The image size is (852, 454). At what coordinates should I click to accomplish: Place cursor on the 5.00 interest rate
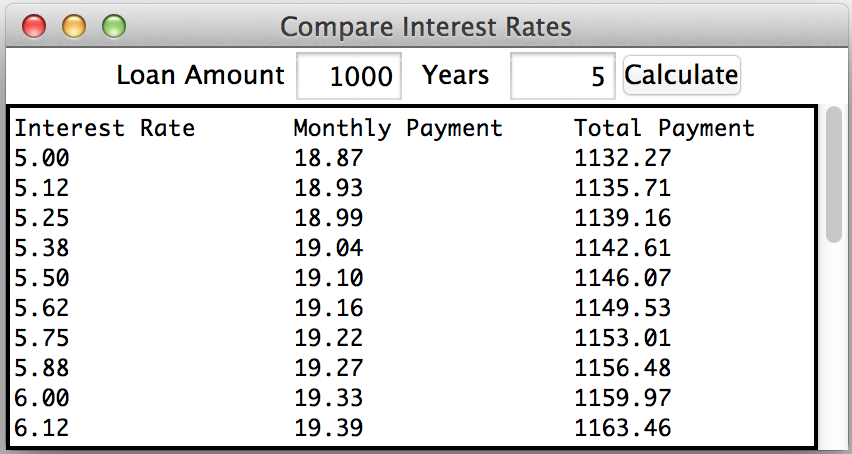[x=42, y=158]
